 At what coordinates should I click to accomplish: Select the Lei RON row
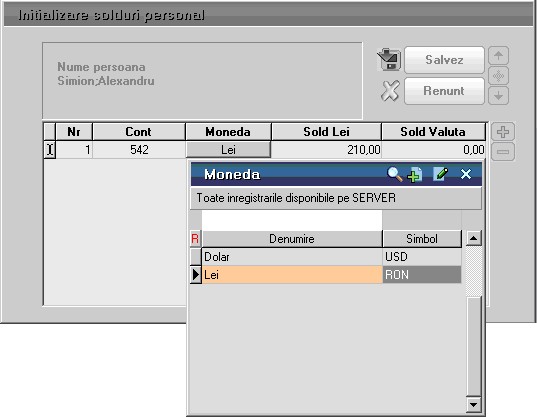(332, 275)
